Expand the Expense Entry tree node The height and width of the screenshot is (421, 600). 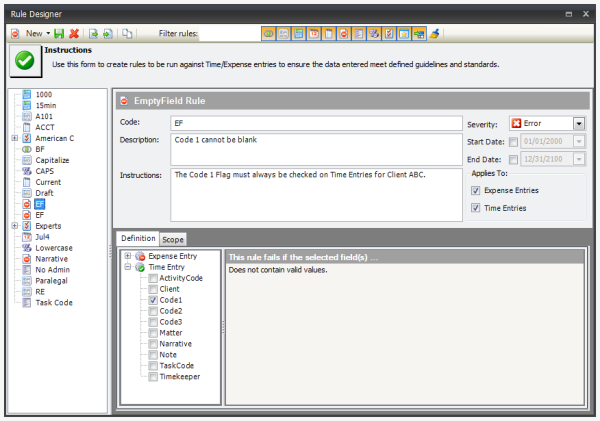pyautogui.click(x=127, y=257)
